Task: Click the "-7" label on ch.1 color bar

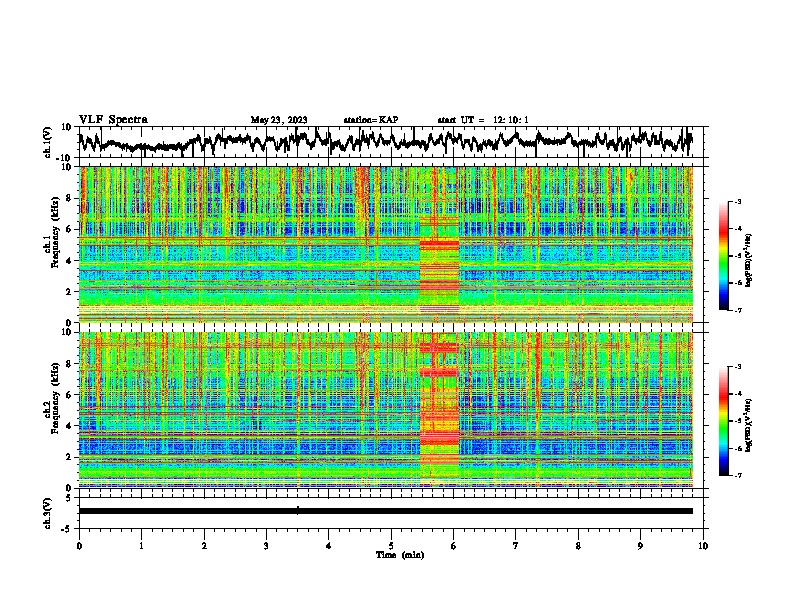Action: pos(738,310)
